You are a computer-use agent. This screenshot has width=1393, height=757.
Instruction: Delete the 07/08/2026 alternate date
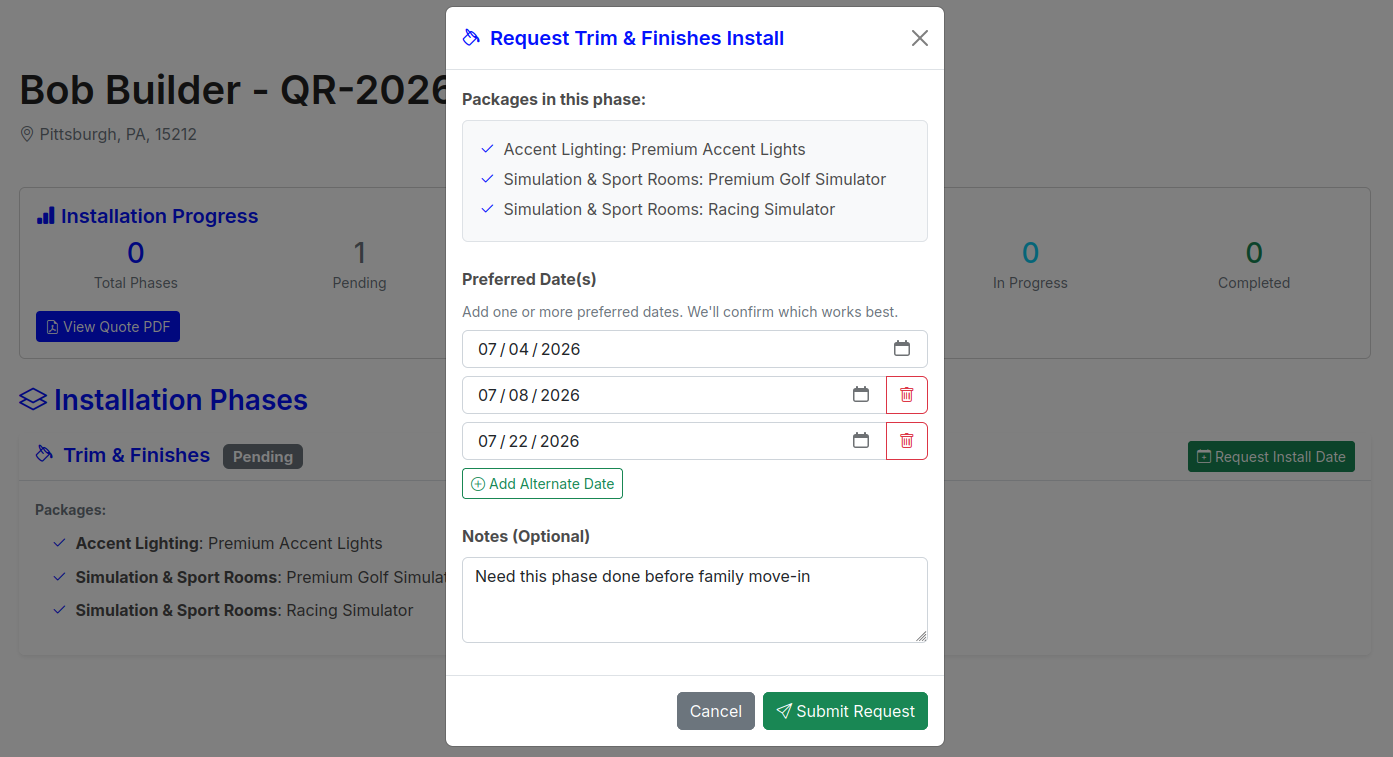click(906, 395)
